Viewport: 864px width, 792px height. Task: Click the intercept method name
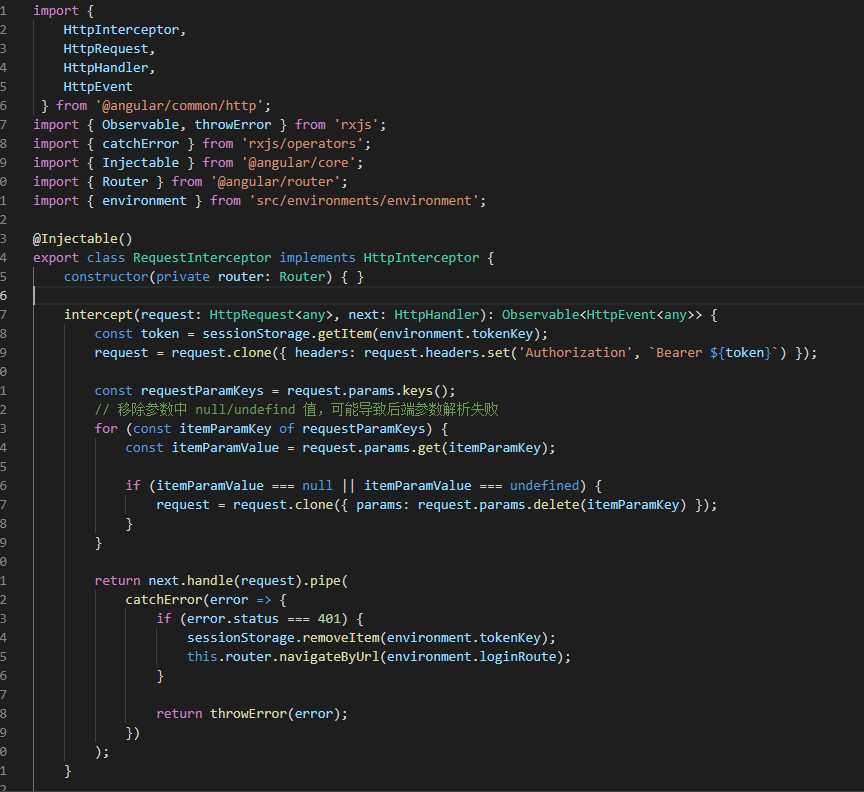[x=98, y=315]
